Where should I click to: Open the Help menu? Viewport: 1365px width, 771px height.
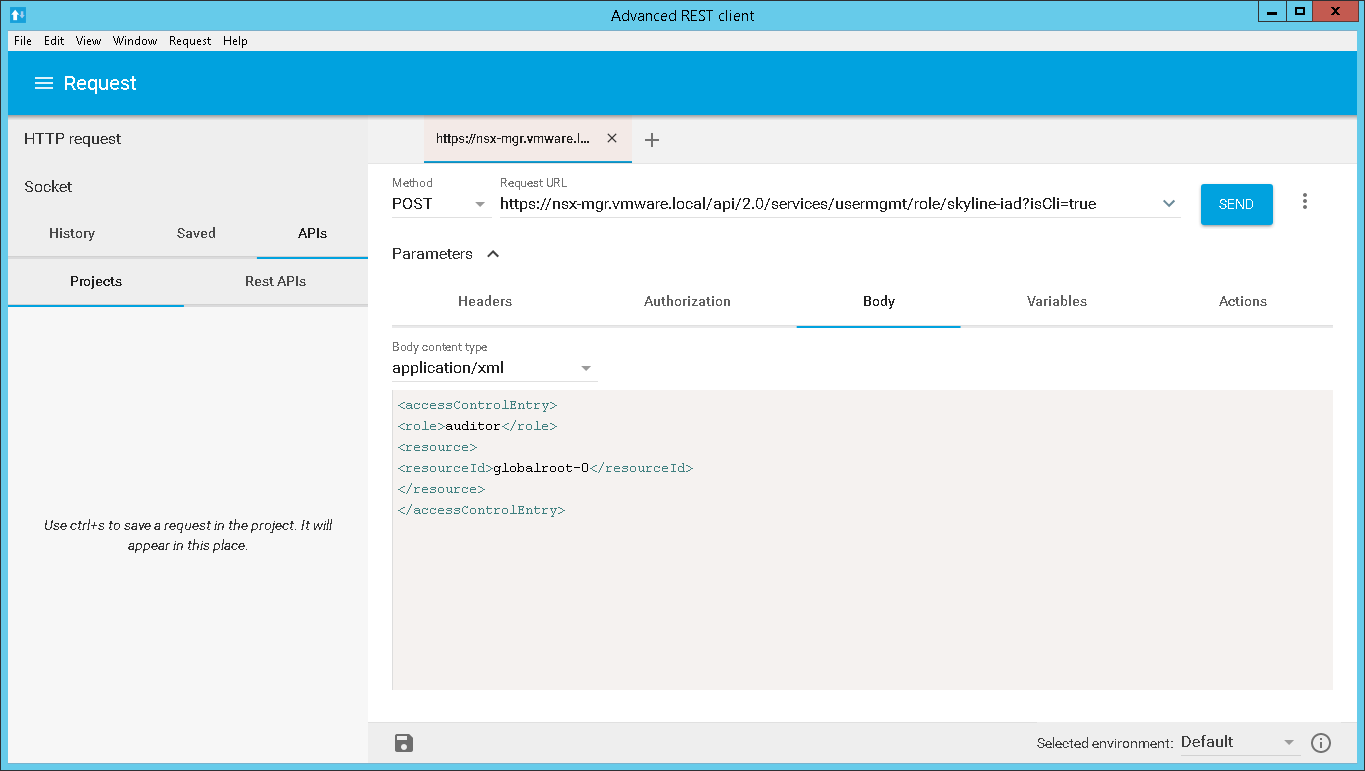[235, 41]
